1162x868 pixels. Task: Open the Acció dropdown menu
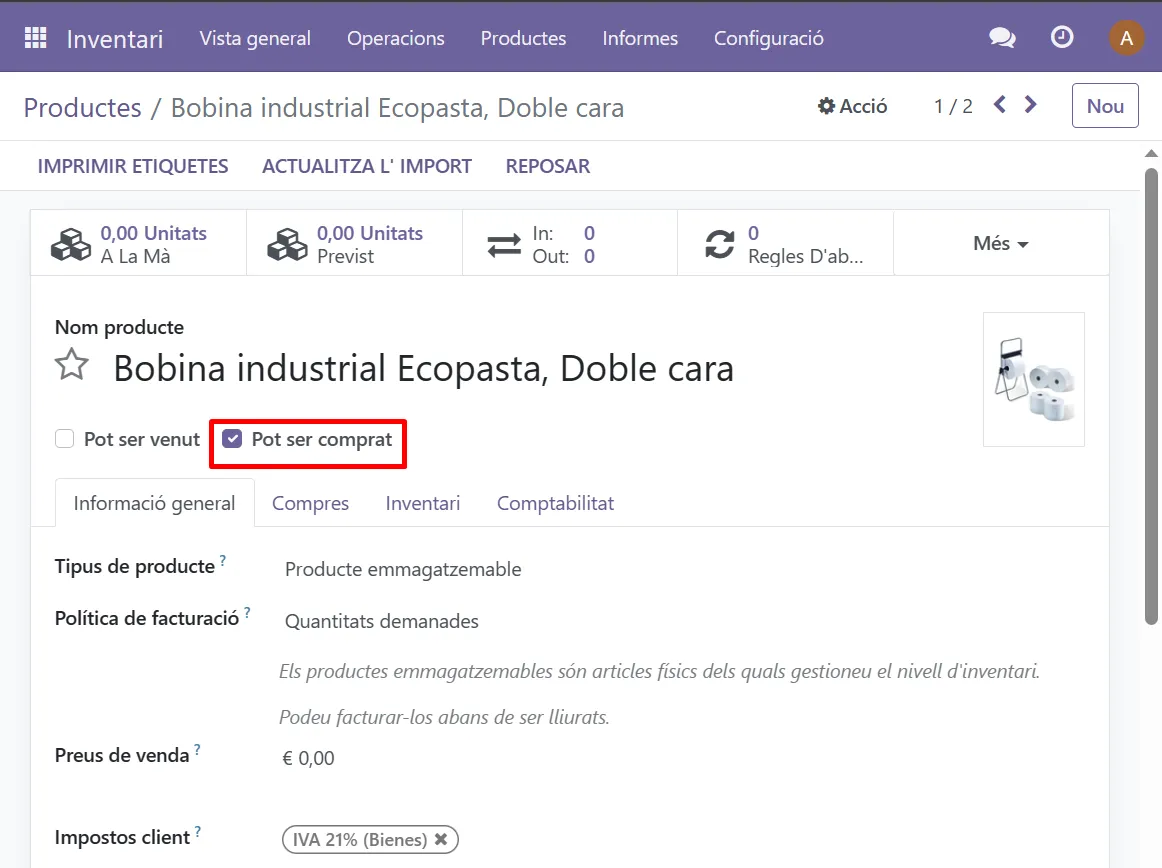(x=853, y=106)
